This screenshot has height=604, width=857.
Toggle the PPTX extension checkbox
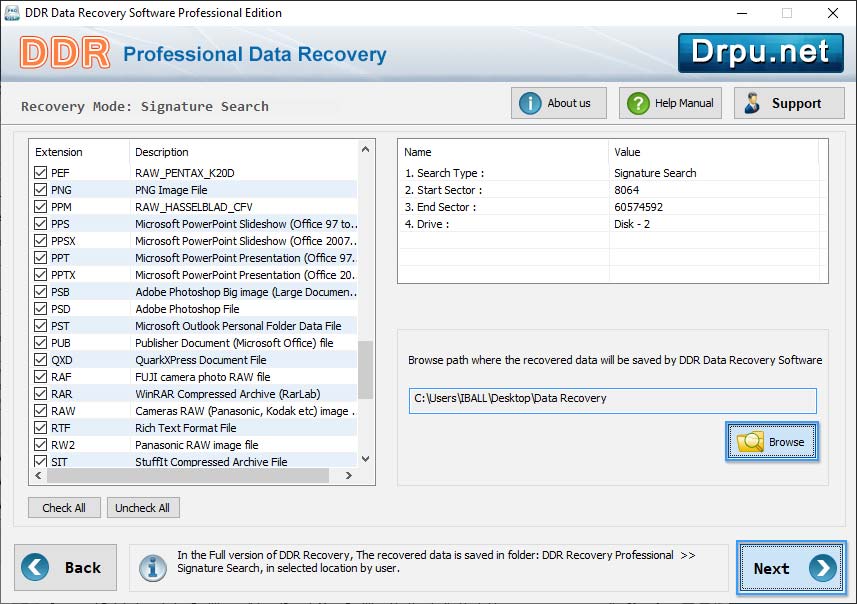(40, 274)
